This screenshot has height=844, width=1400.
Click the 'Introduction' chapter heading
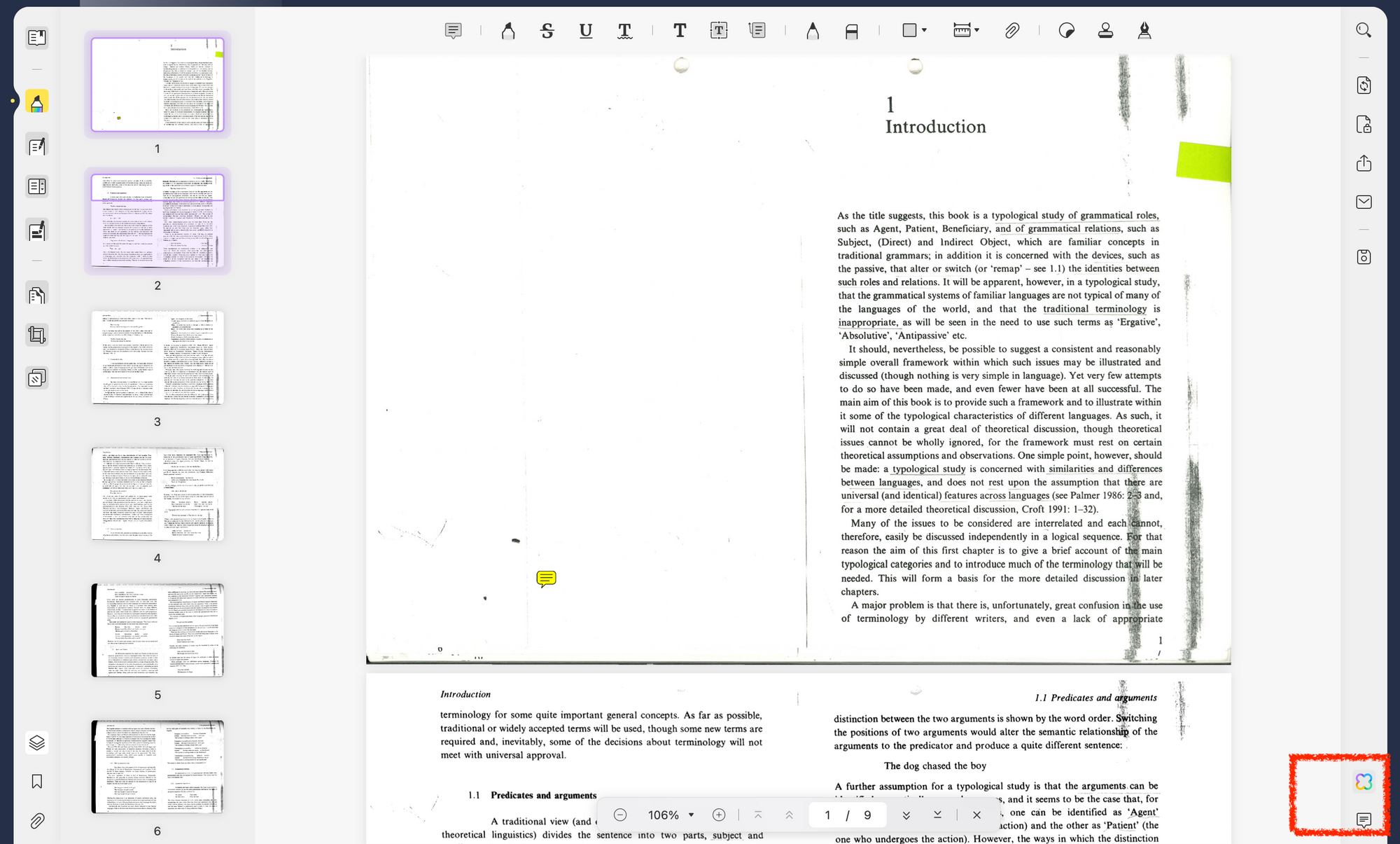pos(935,127)
